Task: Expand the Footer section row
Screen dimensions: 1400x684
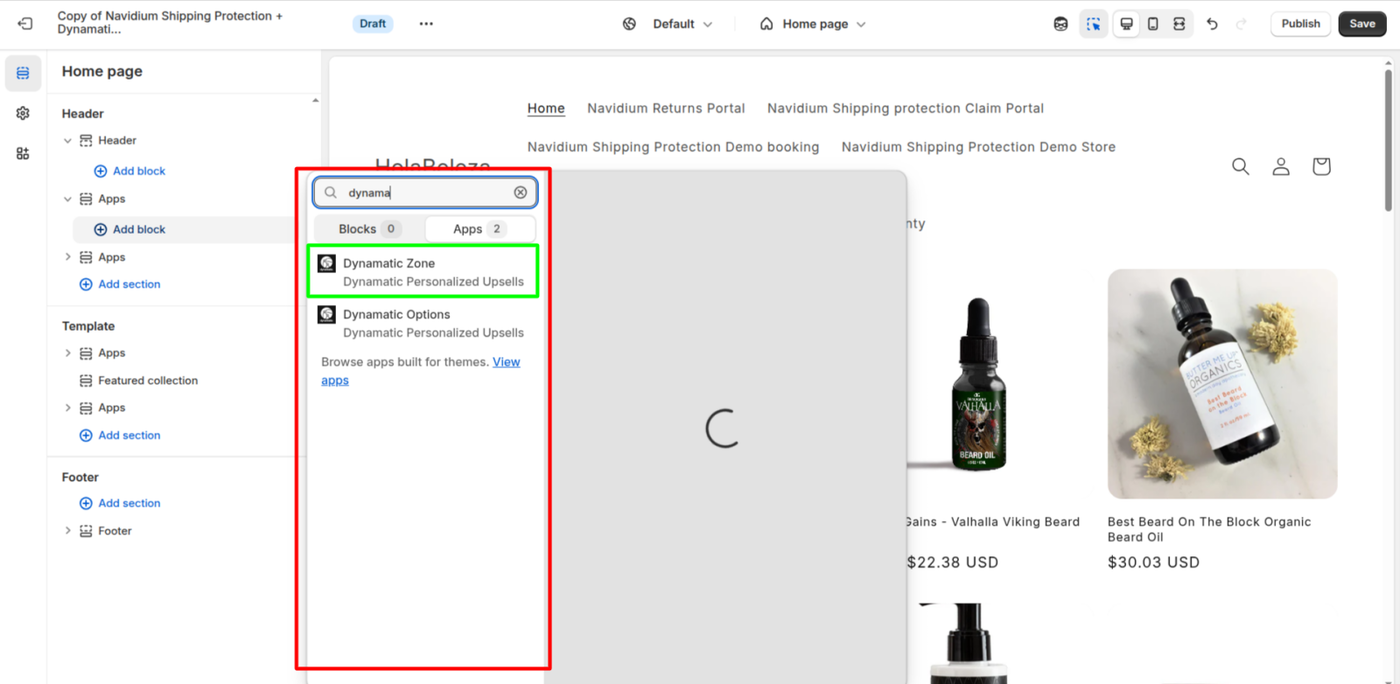Action: (68, 531)
